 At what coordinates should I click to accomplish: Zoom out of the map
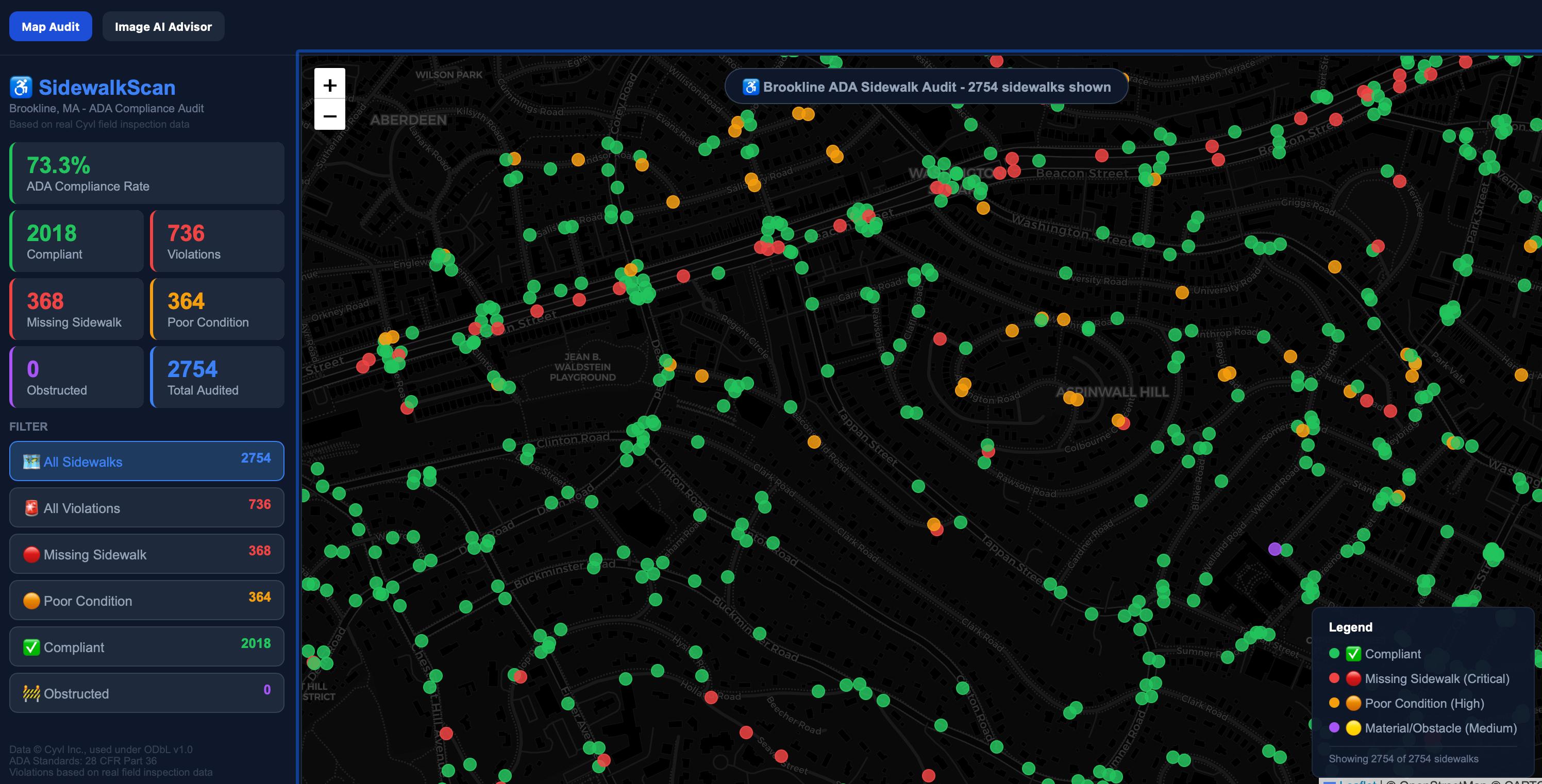(x=329, y=115)
